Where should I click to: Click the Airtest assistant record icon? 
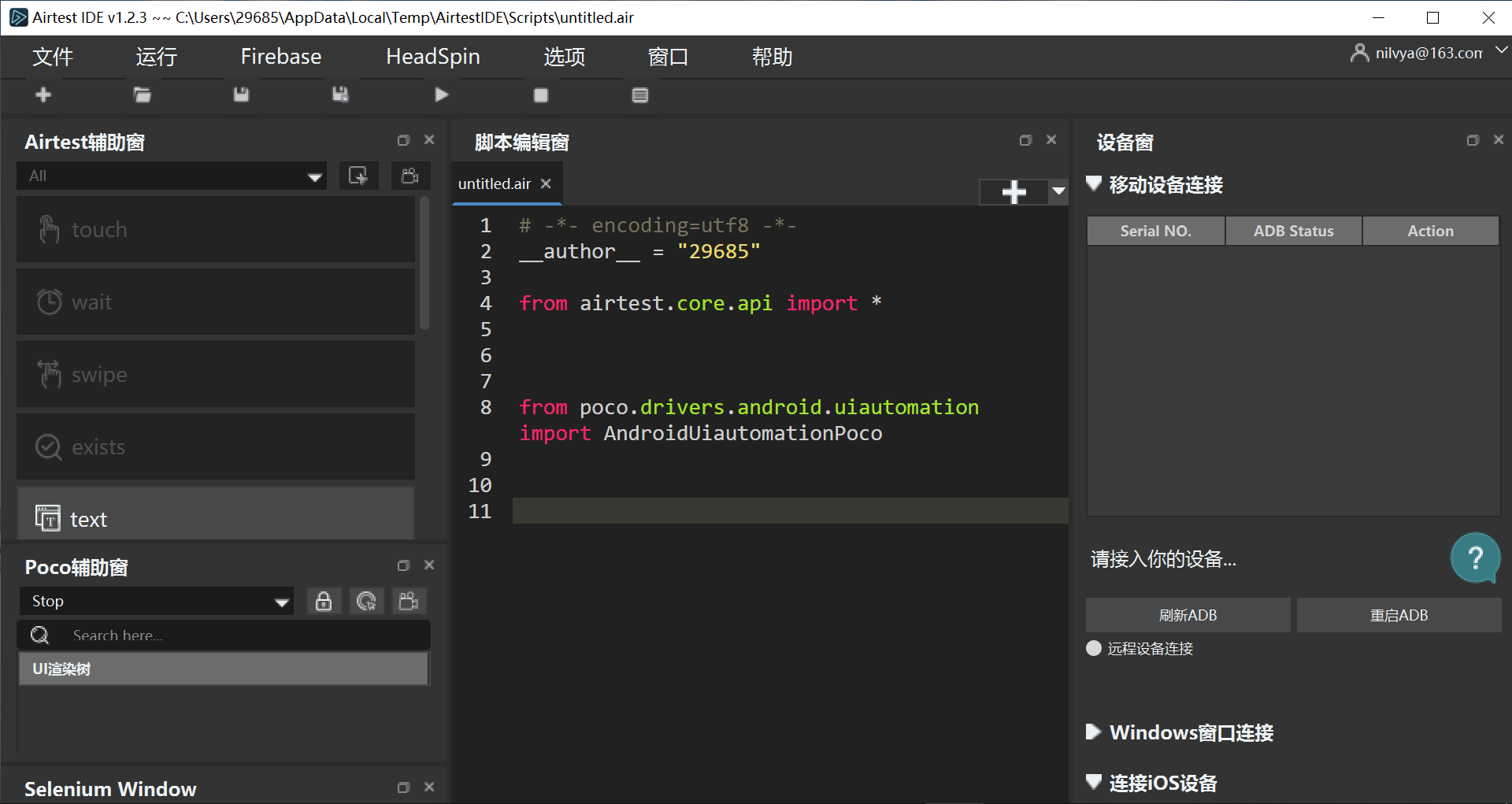click(x=409, y=176)
